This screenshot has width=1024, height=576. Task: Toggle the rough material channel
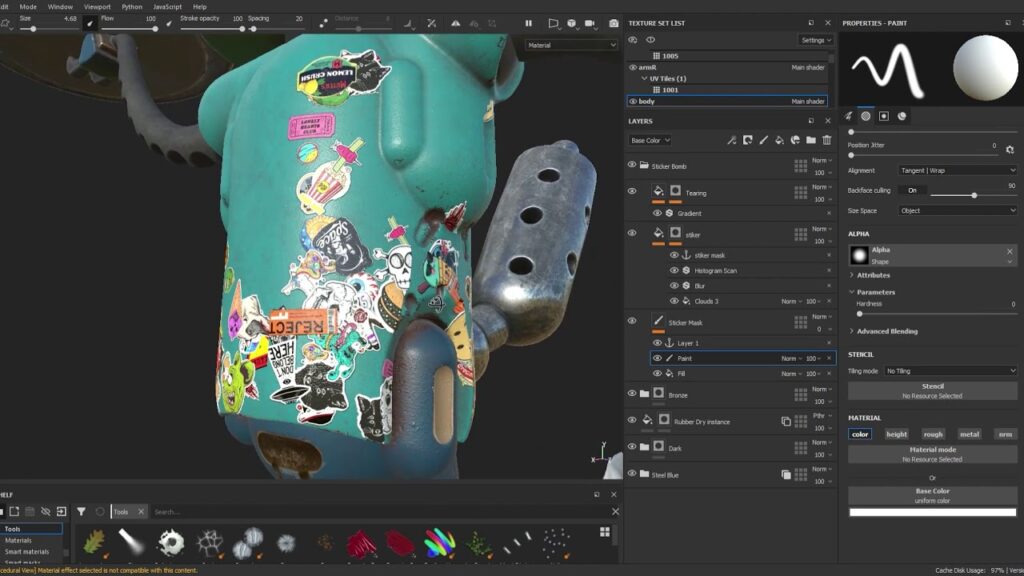[x=933, y=434]
